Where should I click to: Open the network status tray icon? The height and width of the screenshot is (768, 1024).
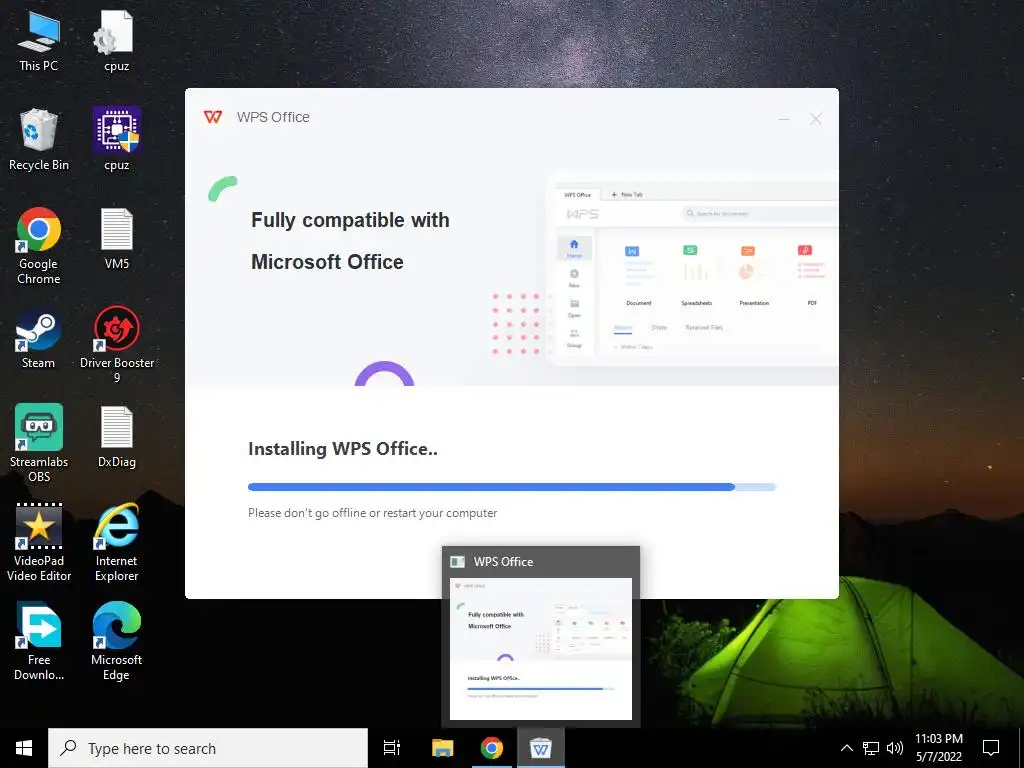coord(871,748)
